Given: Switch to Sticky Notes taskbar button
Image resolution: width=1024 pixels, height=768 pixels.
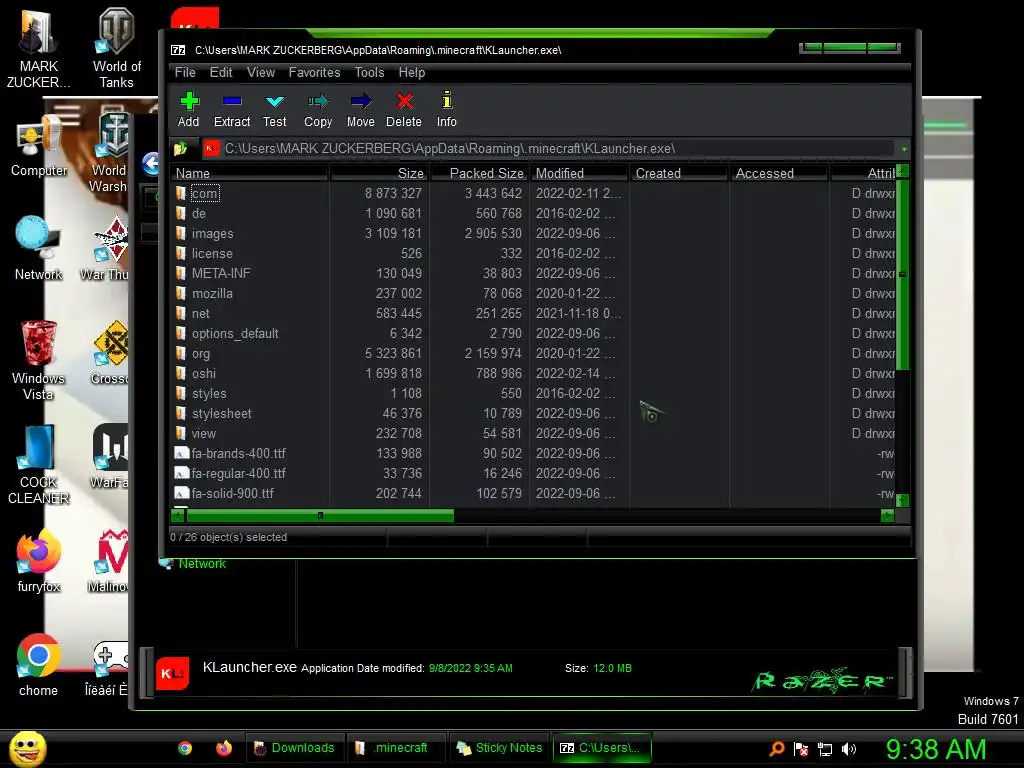Looking at the screenshot, I should click(x=500, y=748).
